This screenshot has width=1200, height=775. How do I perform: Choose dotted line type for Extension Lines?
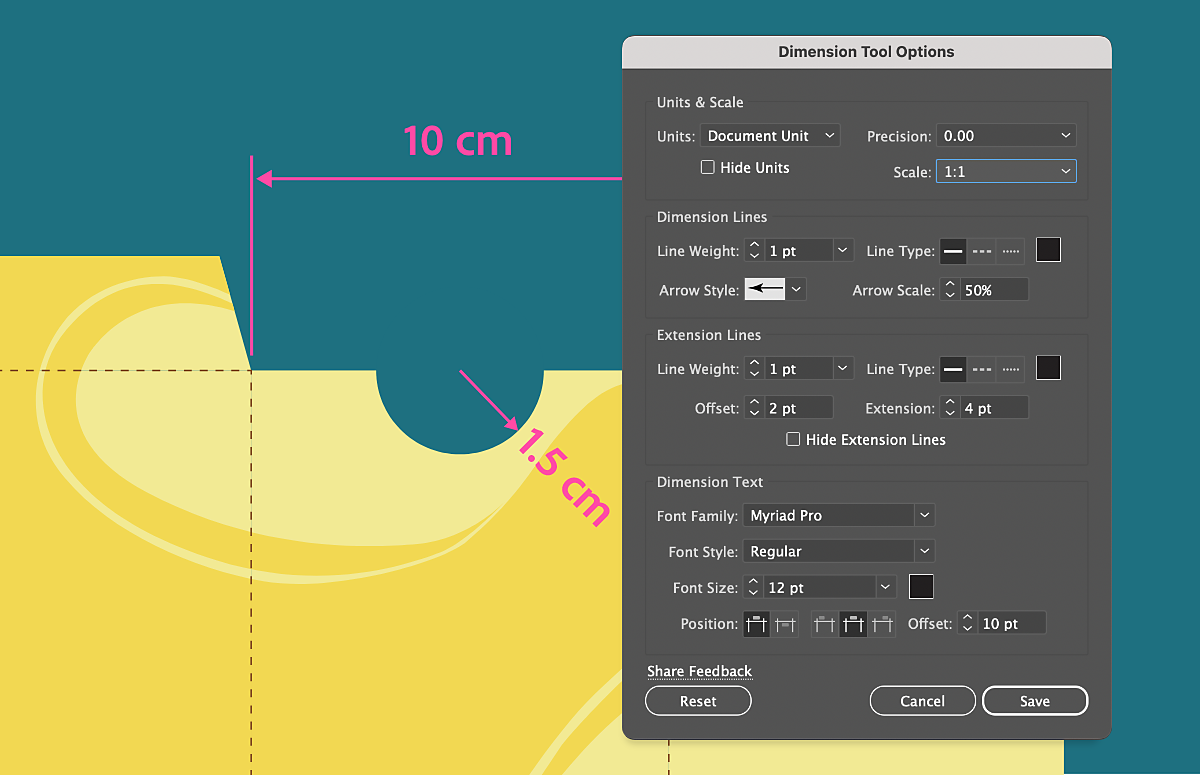tap(1009, 368)
